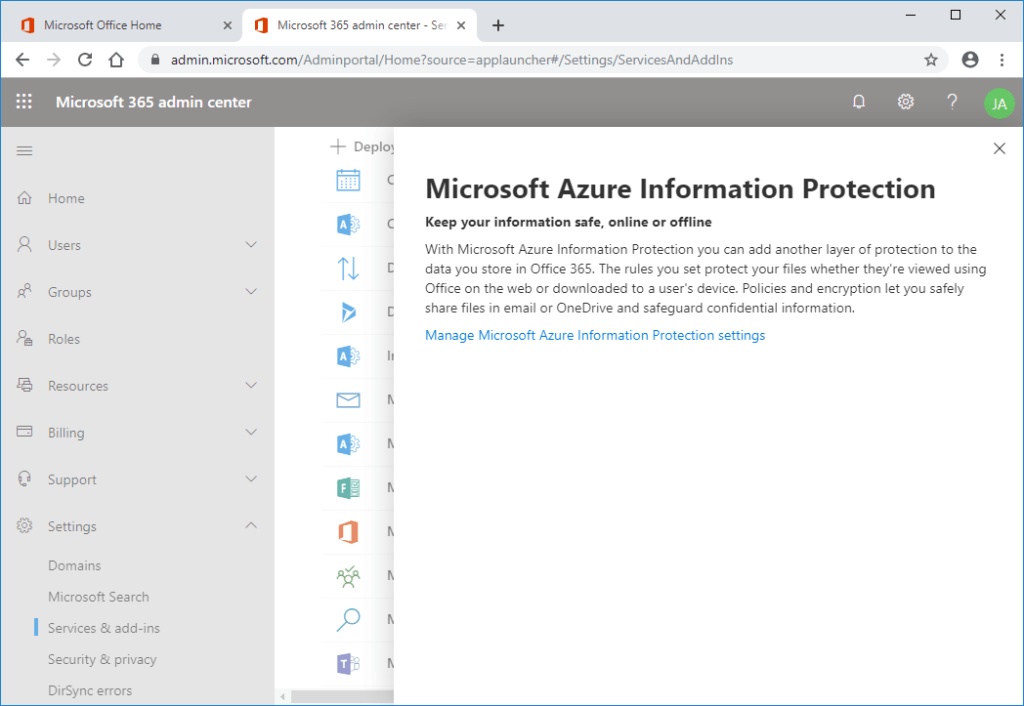The image size is (1024, 706).
Task: Select the Mail envelope service icon
Action: coord(347,400)
